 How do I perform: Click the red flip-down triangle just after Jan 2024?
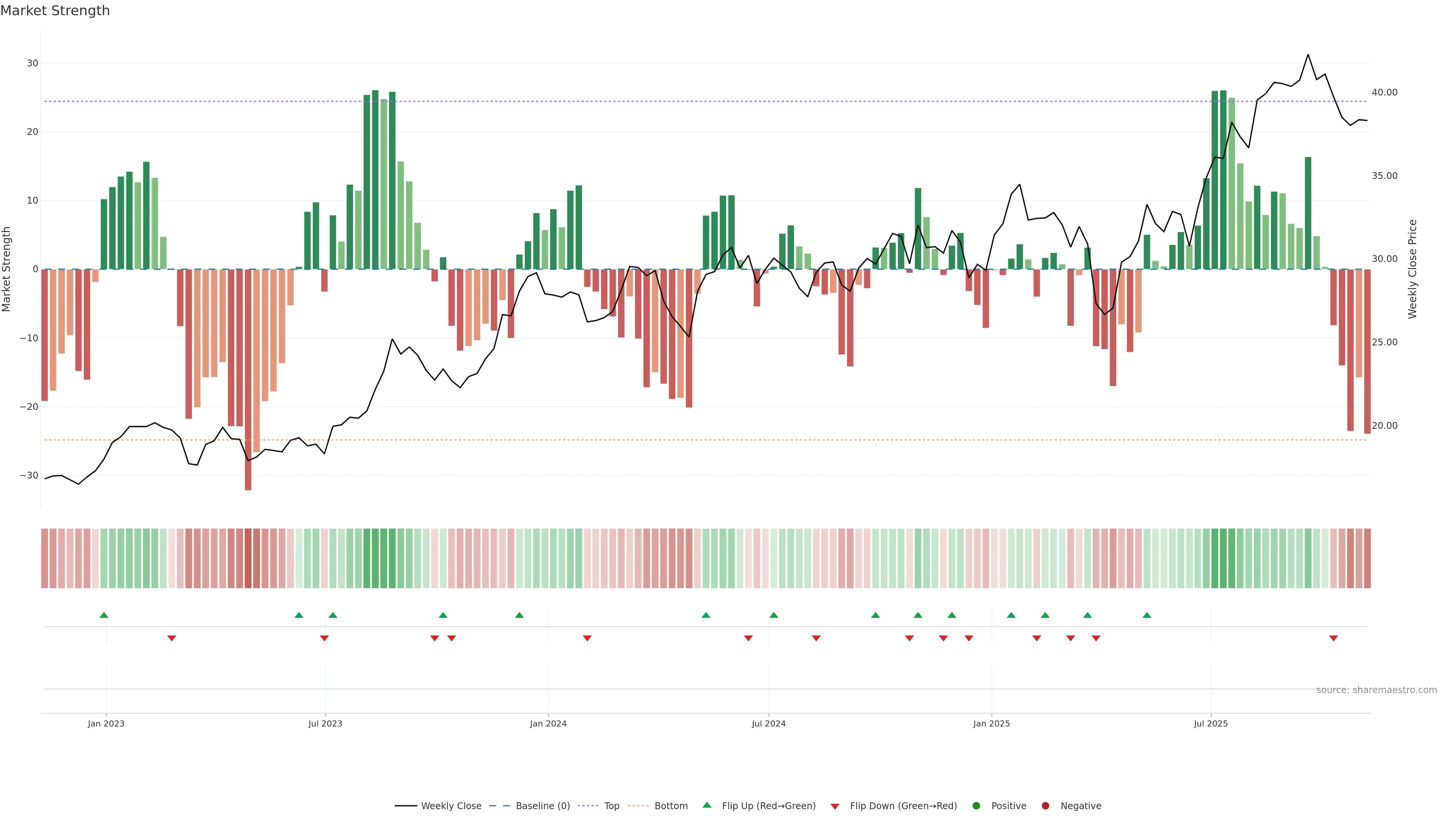[x=587, y=638]
